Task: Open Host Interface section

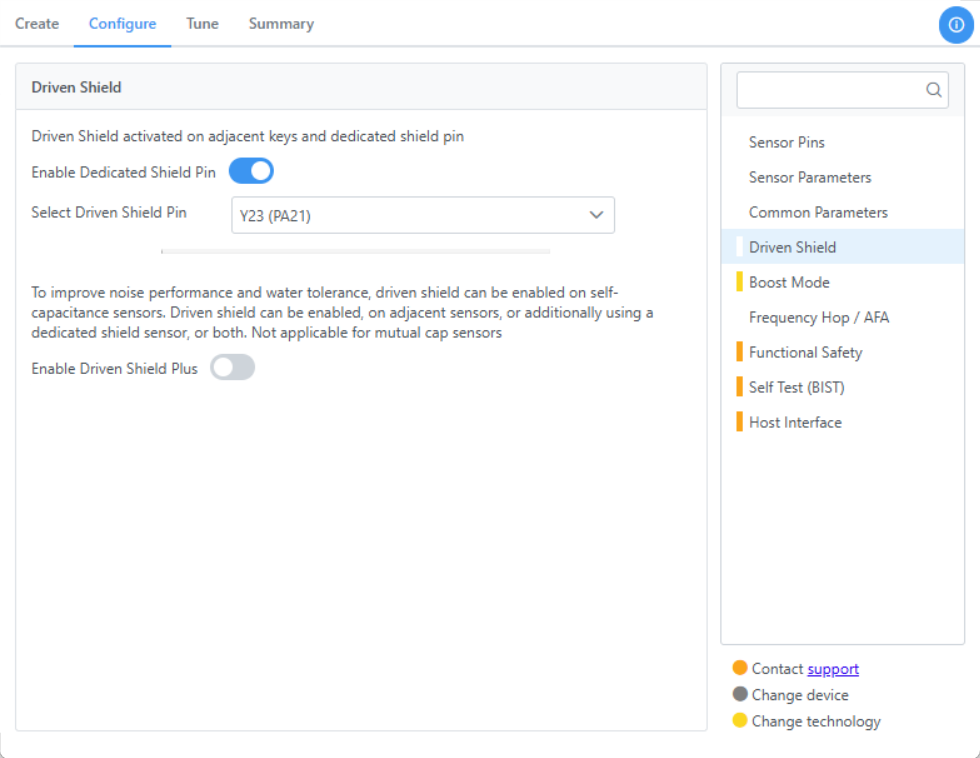Action: click(x=842, y=422)
